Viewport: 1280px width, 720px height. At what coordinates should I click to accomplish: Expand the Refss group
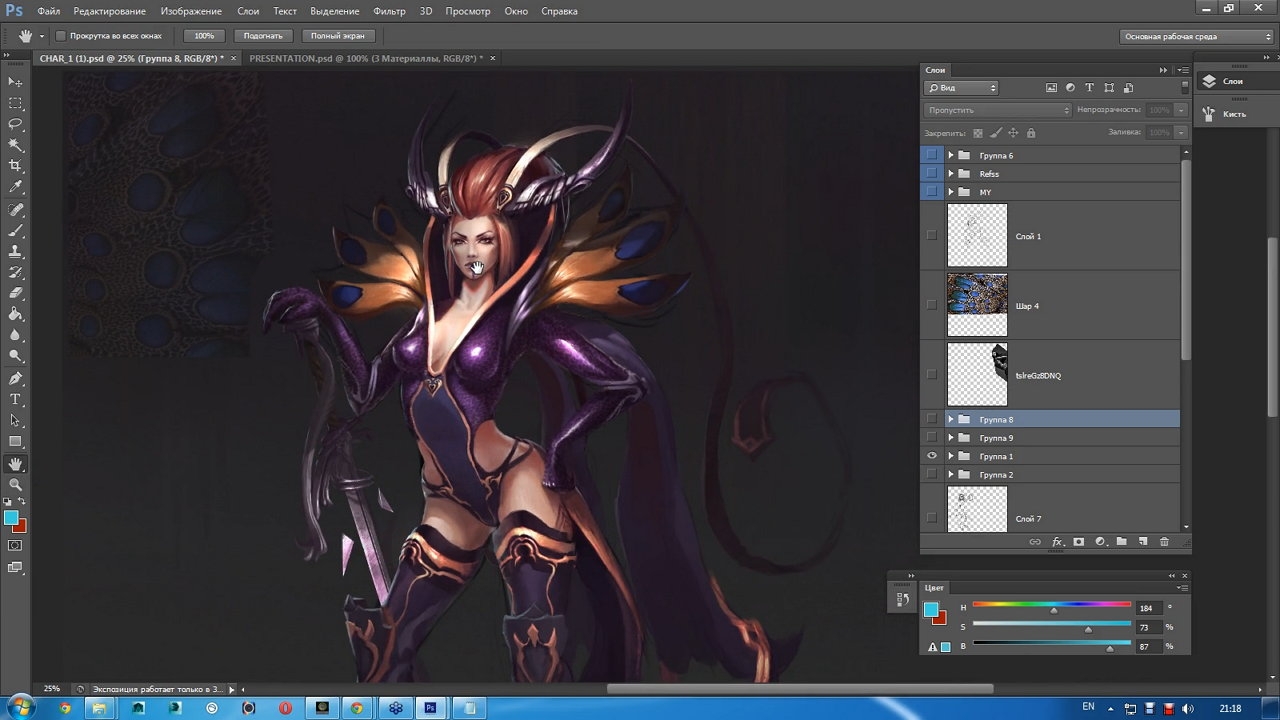951,174
